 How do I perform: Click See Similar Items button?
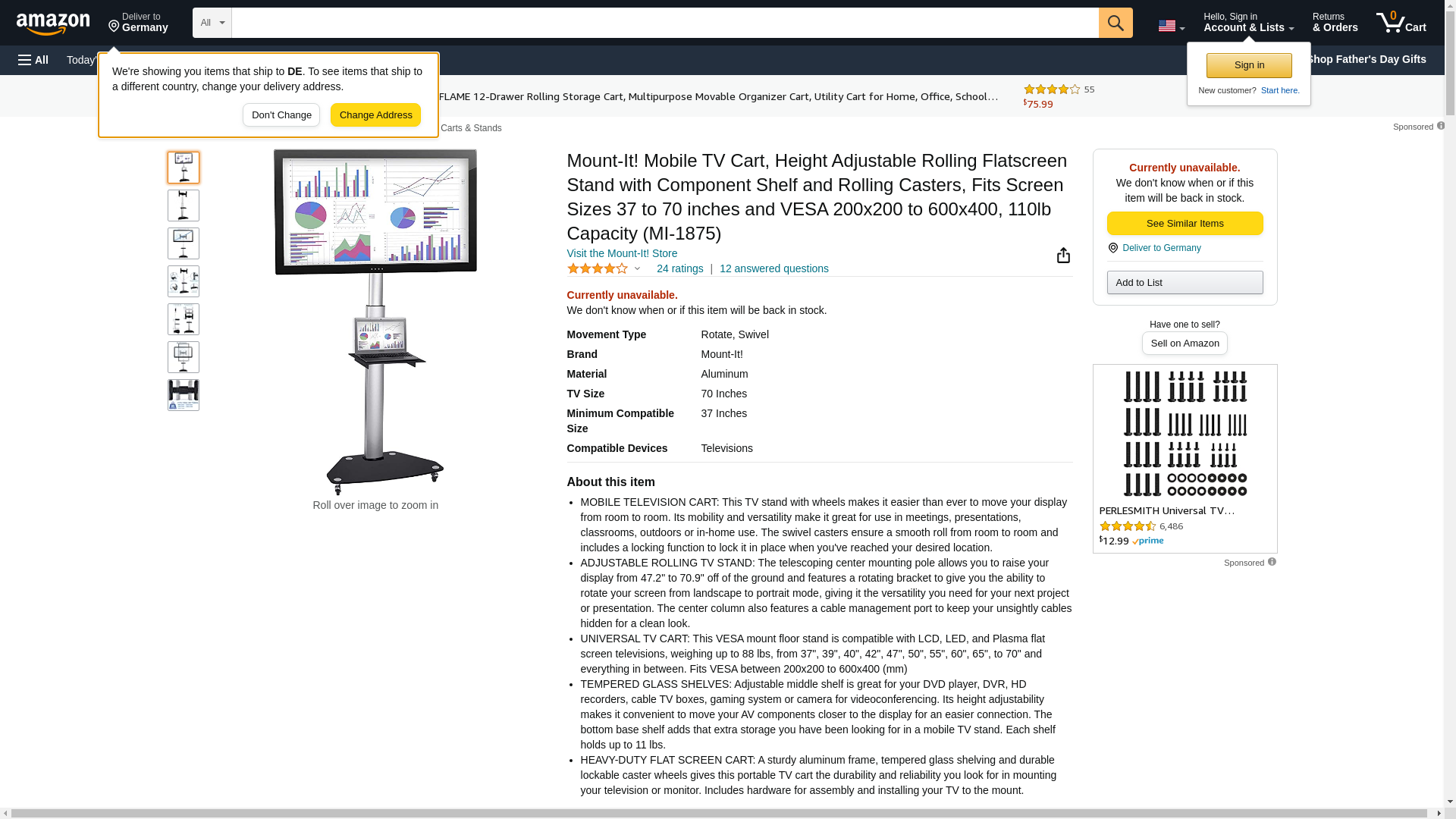1185,224
